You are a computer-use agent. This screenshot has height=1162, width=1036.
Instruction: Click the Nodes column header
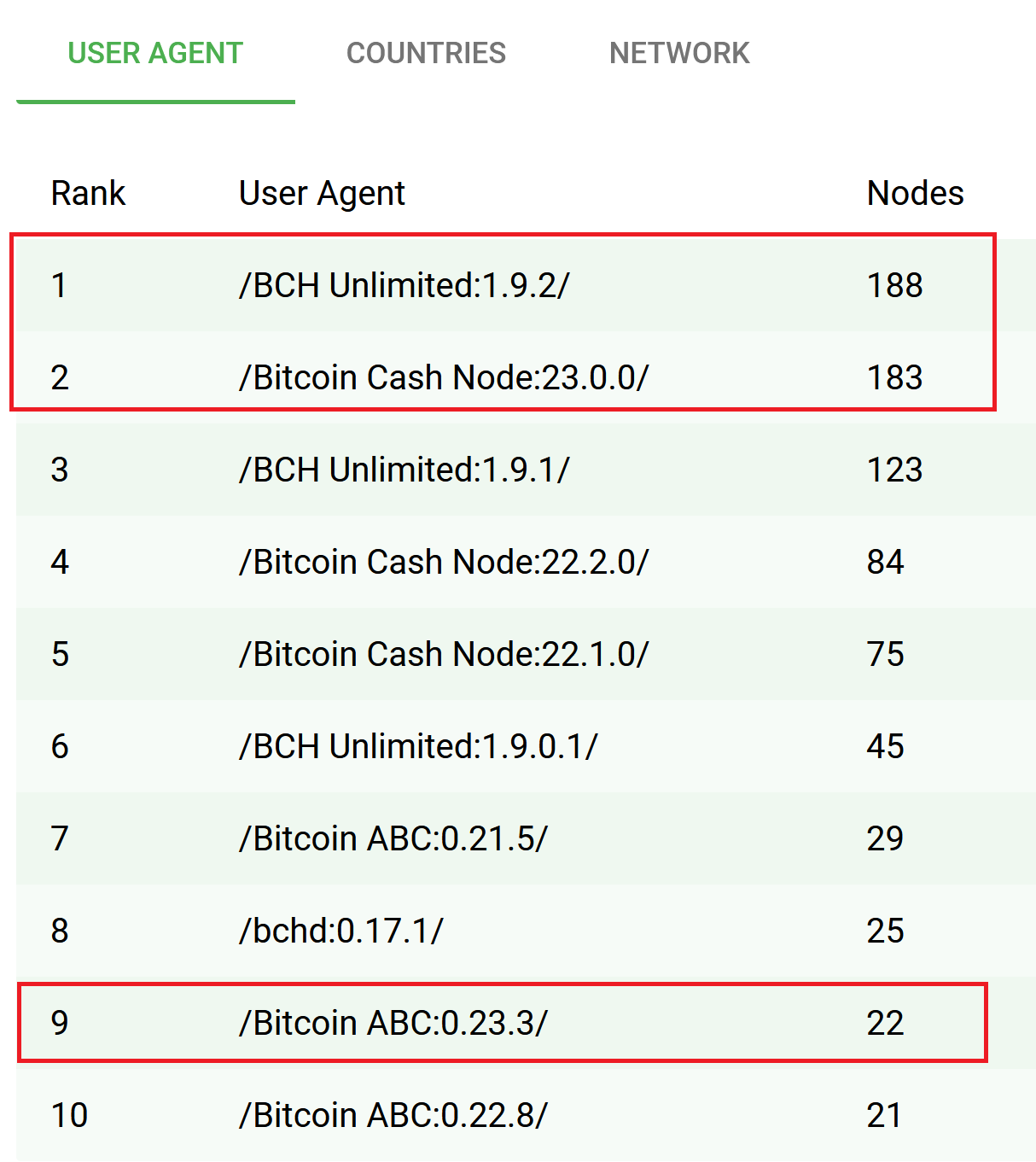point(915,193)
